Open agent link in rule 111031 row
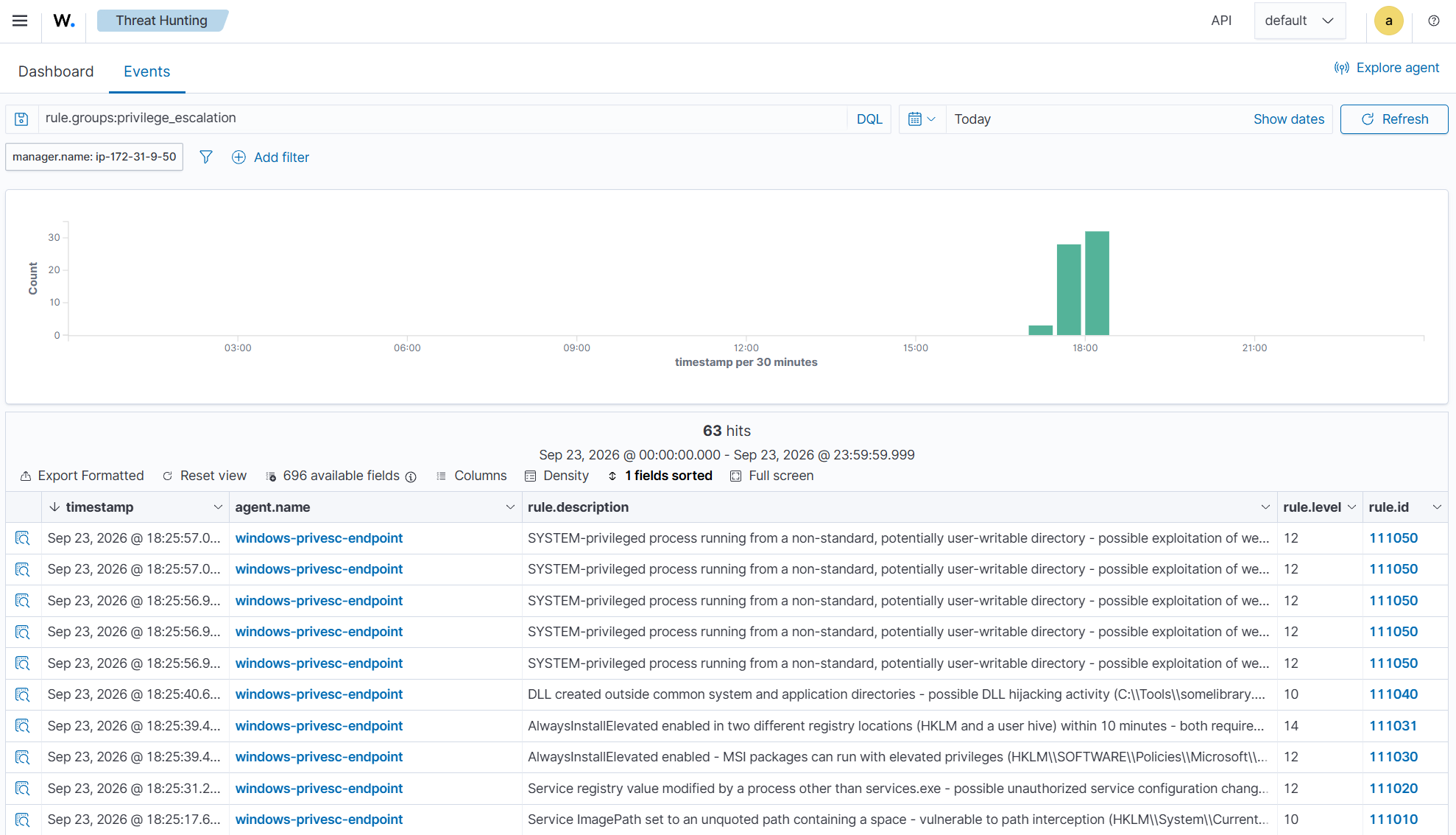The width and height of the screenshot is (1456, 835). point(319,726)
